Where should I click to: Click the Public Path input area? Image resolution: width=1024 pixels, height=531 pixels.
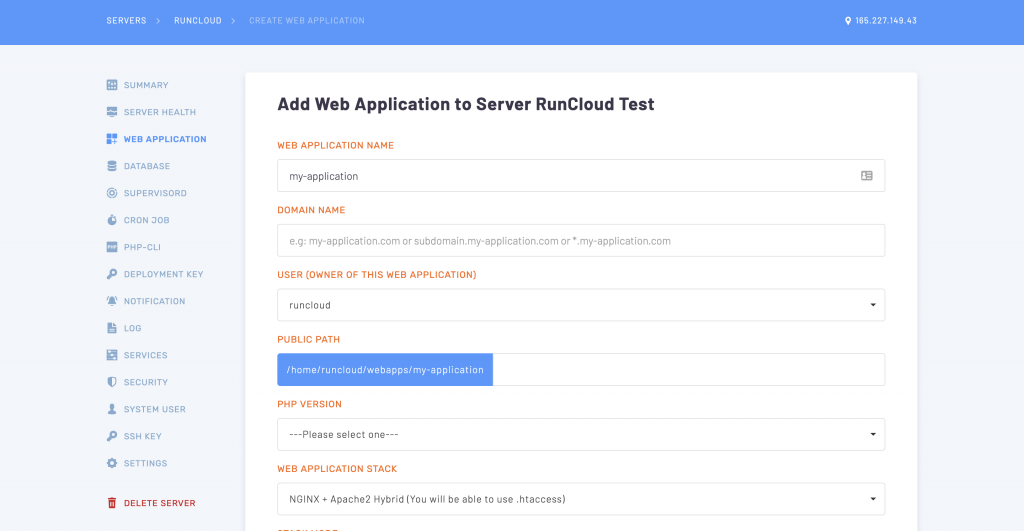689,370
